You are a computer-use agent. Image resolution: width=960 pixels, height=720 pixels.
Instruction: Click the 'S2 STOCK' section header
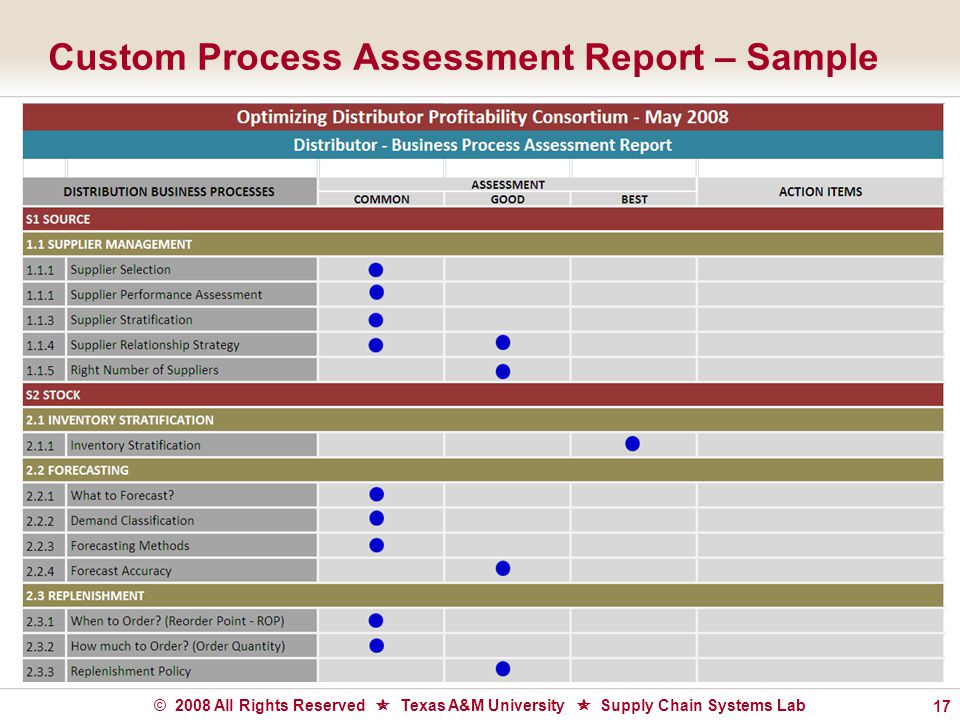coord(483,395)
